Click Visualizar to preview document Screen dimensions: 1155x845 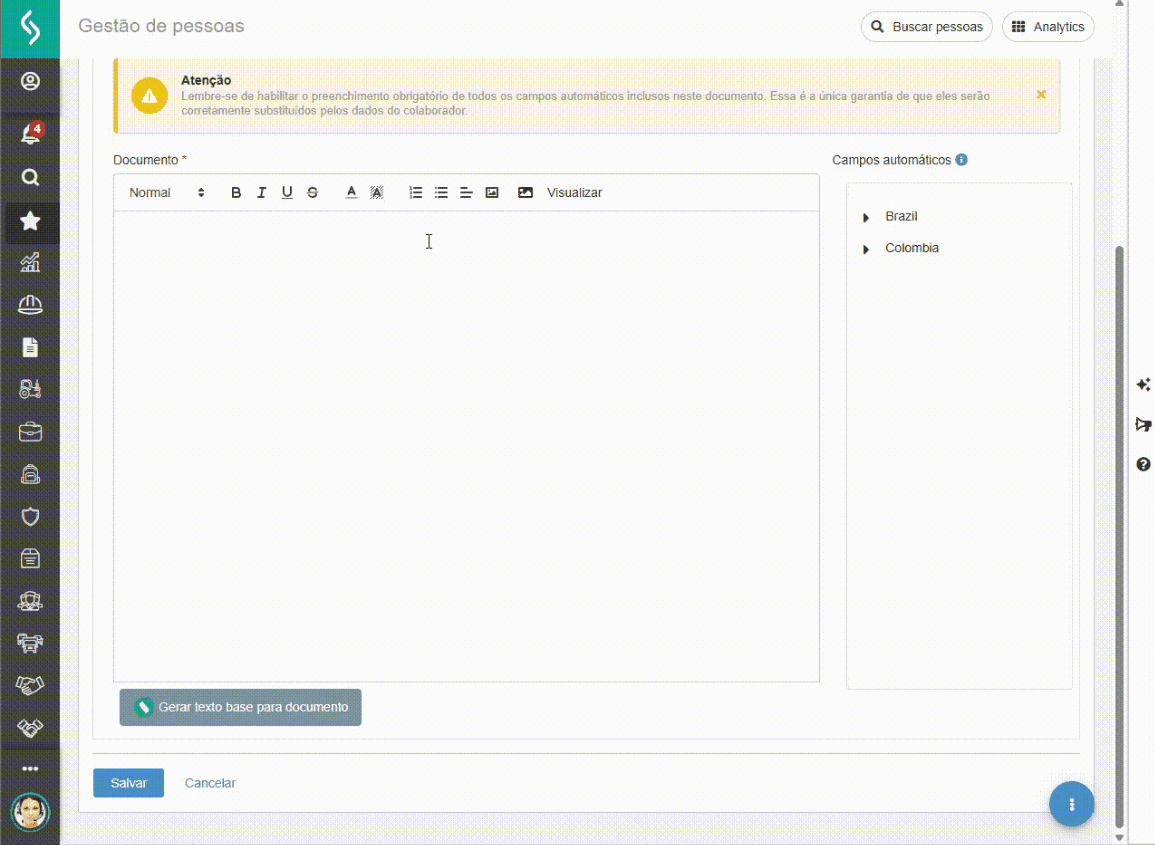[x=575, y=192]
